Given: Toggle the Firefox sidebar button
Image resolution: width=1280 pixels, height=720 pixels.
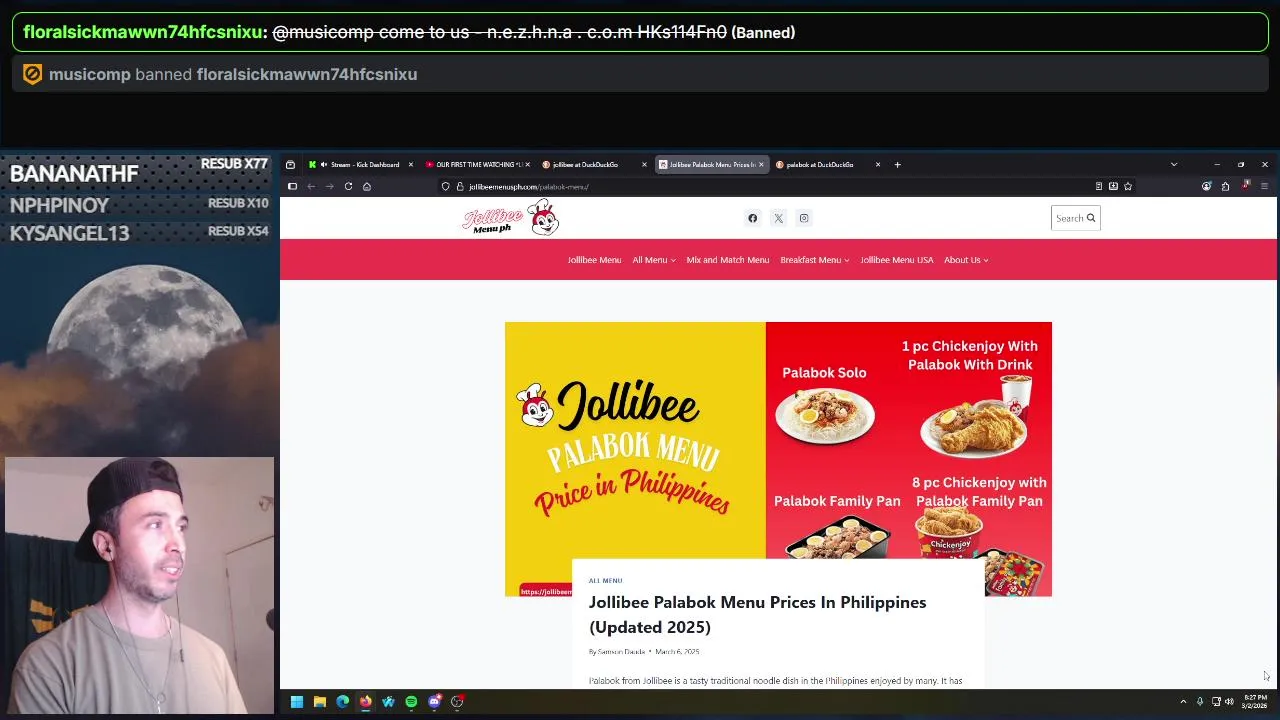Looking at the screenshot, I should (x=292, y=186).
